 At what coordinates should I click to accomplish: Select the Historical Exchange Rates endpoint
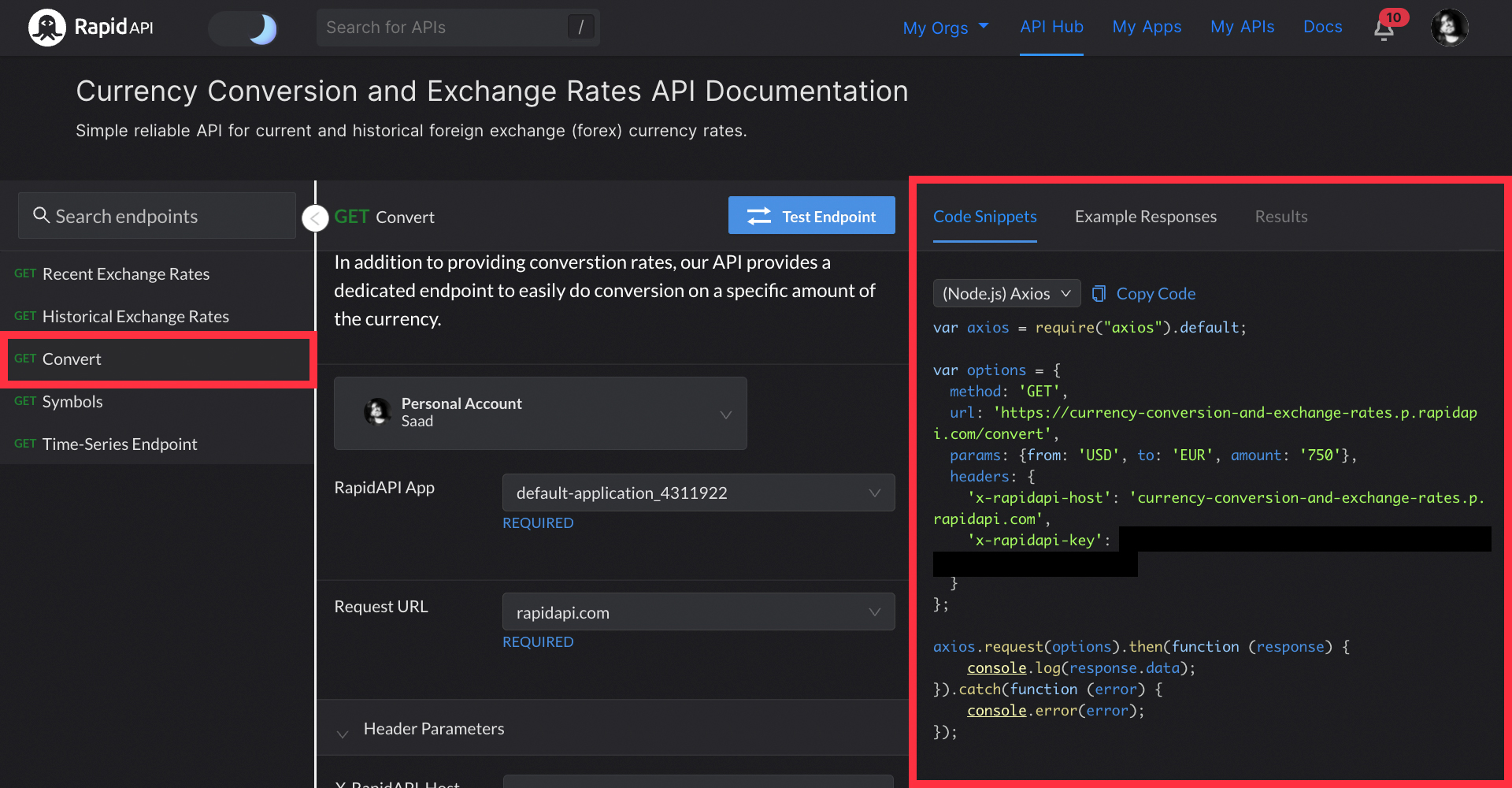[x=157, y=316]
